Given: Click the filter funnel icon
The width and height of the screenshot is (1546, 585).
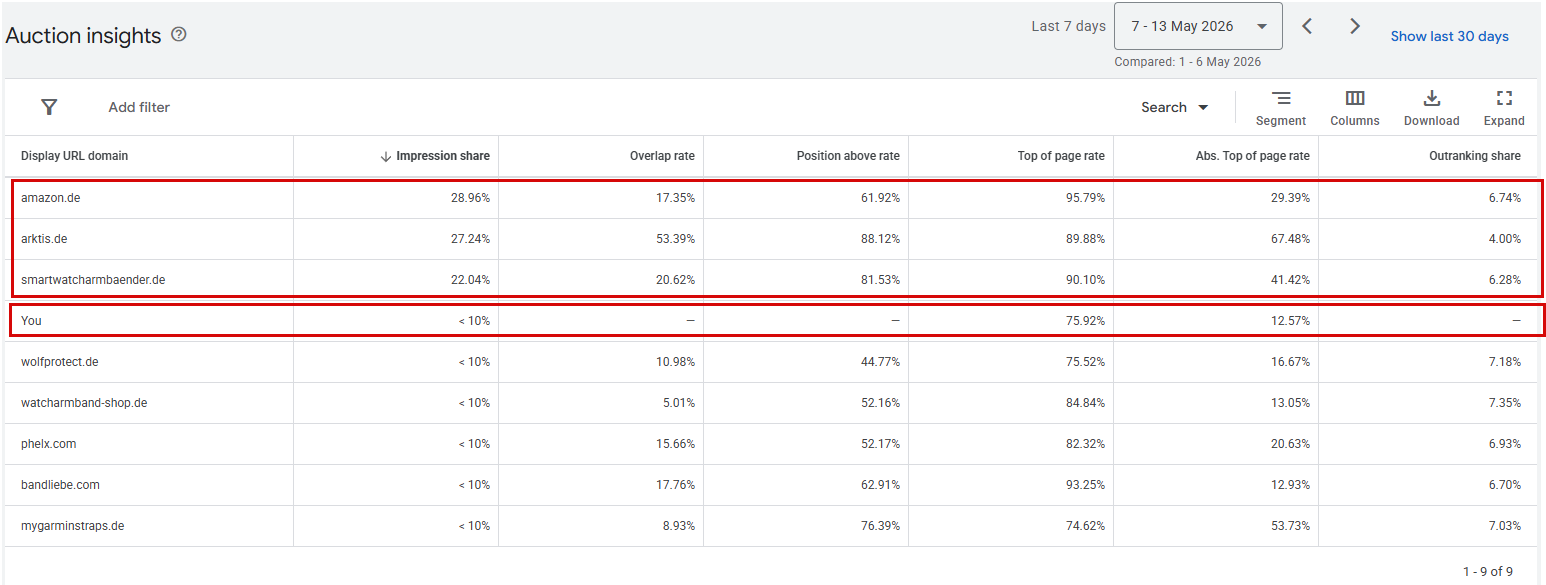Looking at the screenshot, I should point(49,107).
